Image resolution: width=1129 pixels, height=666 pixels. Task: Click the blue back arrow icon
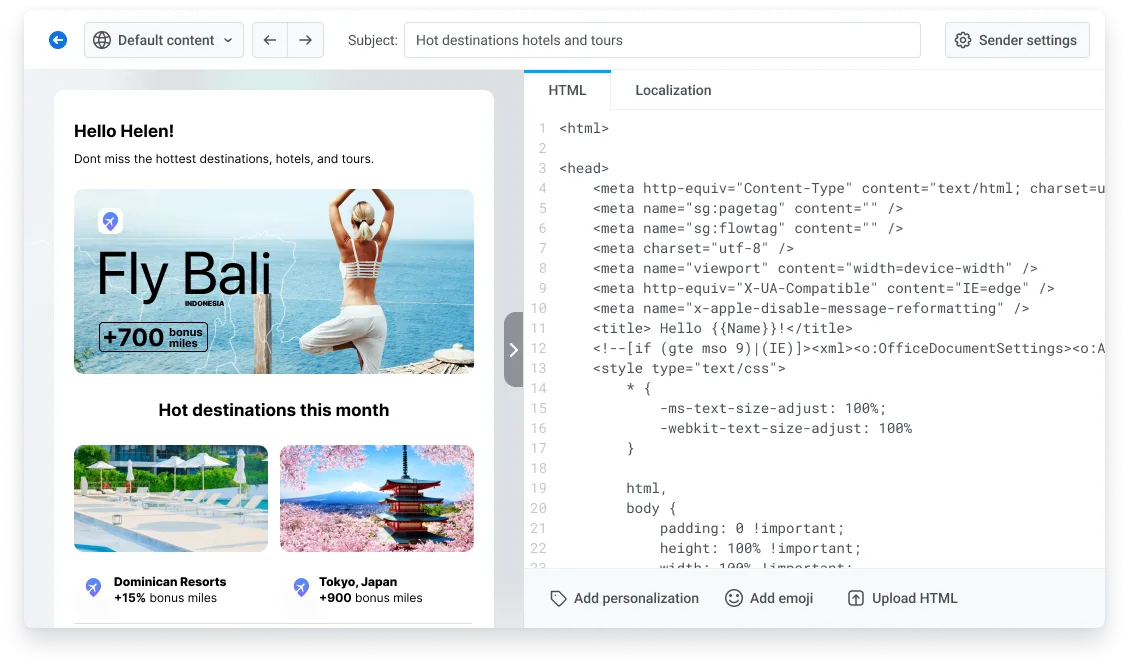57,40
